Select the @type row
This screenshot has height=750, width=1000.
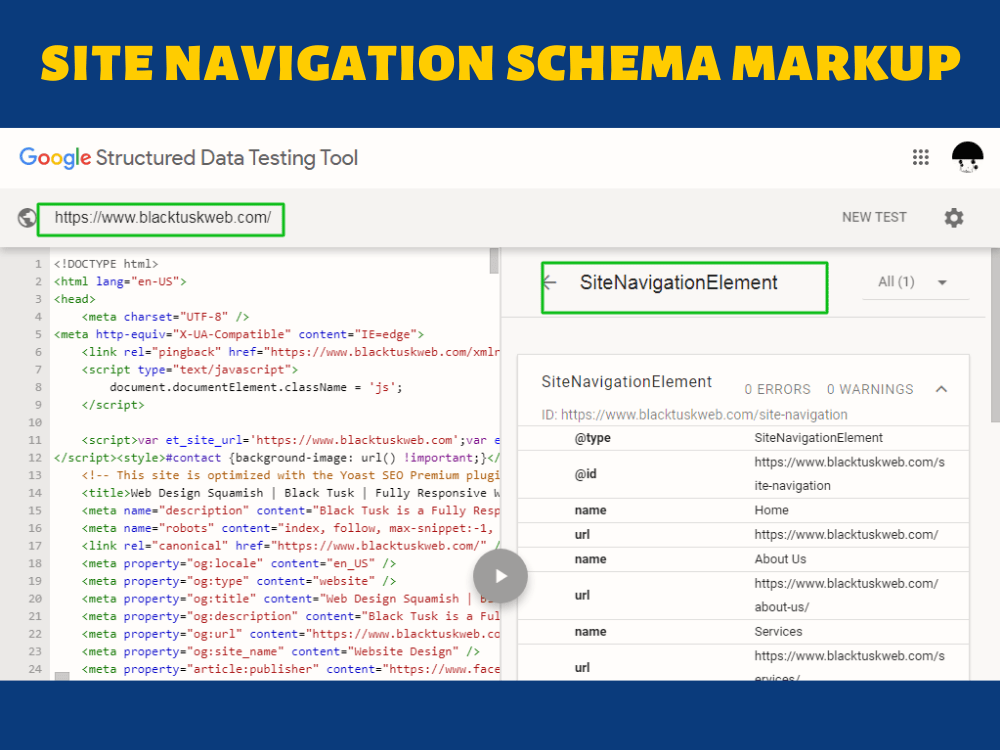(x=743, y=438)
